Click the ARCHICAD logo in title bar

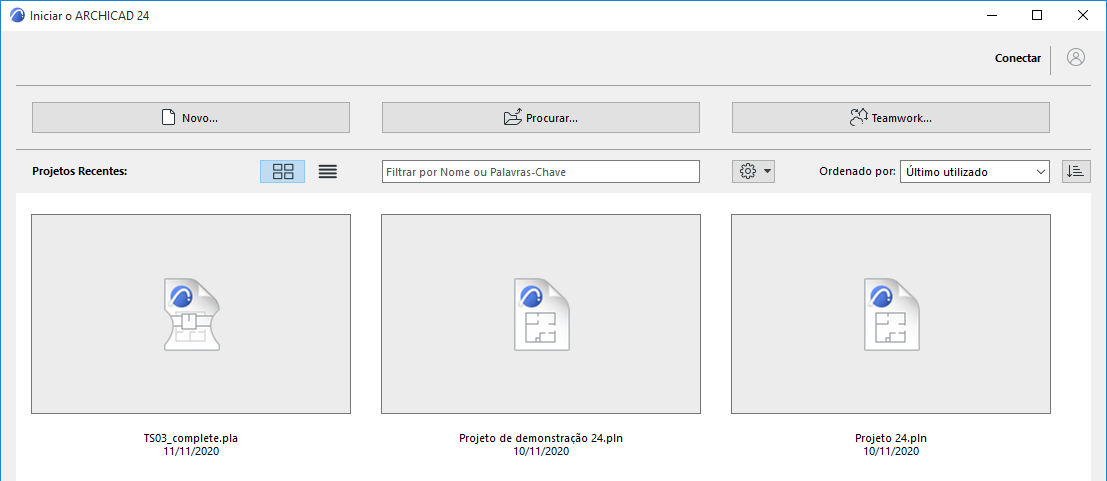[x=17, y=16]
